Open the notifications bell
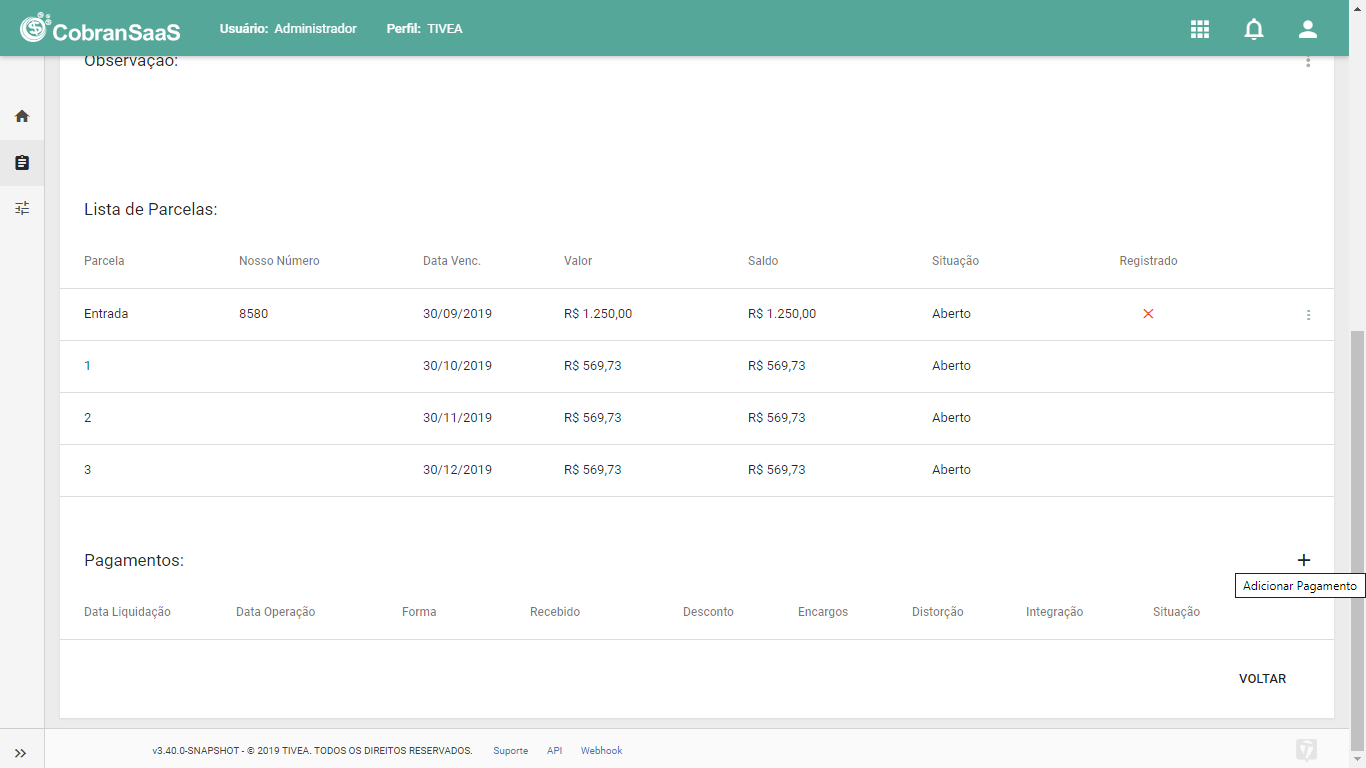The width and height of the screenshot is (1366, 768). [1254, 29]
